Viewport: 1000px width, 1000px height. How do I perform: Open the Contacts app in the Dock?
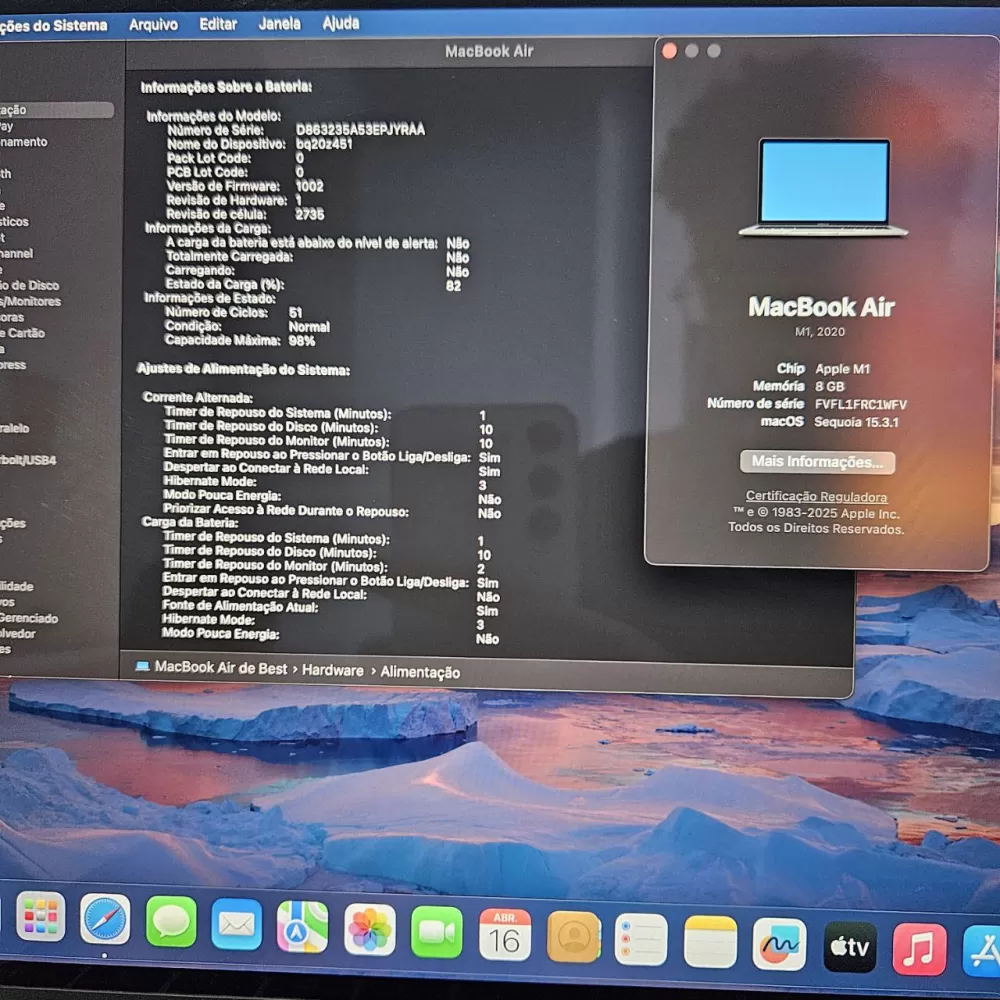pyautogui.click(x=573, y=938)
